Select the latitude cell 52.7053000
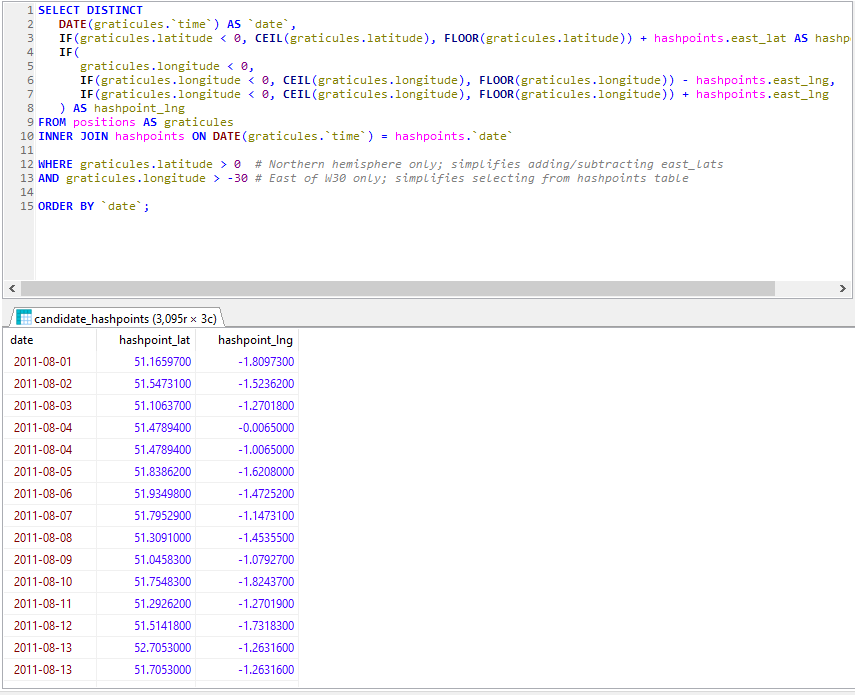The image size is (855, 695). [162, 648]
